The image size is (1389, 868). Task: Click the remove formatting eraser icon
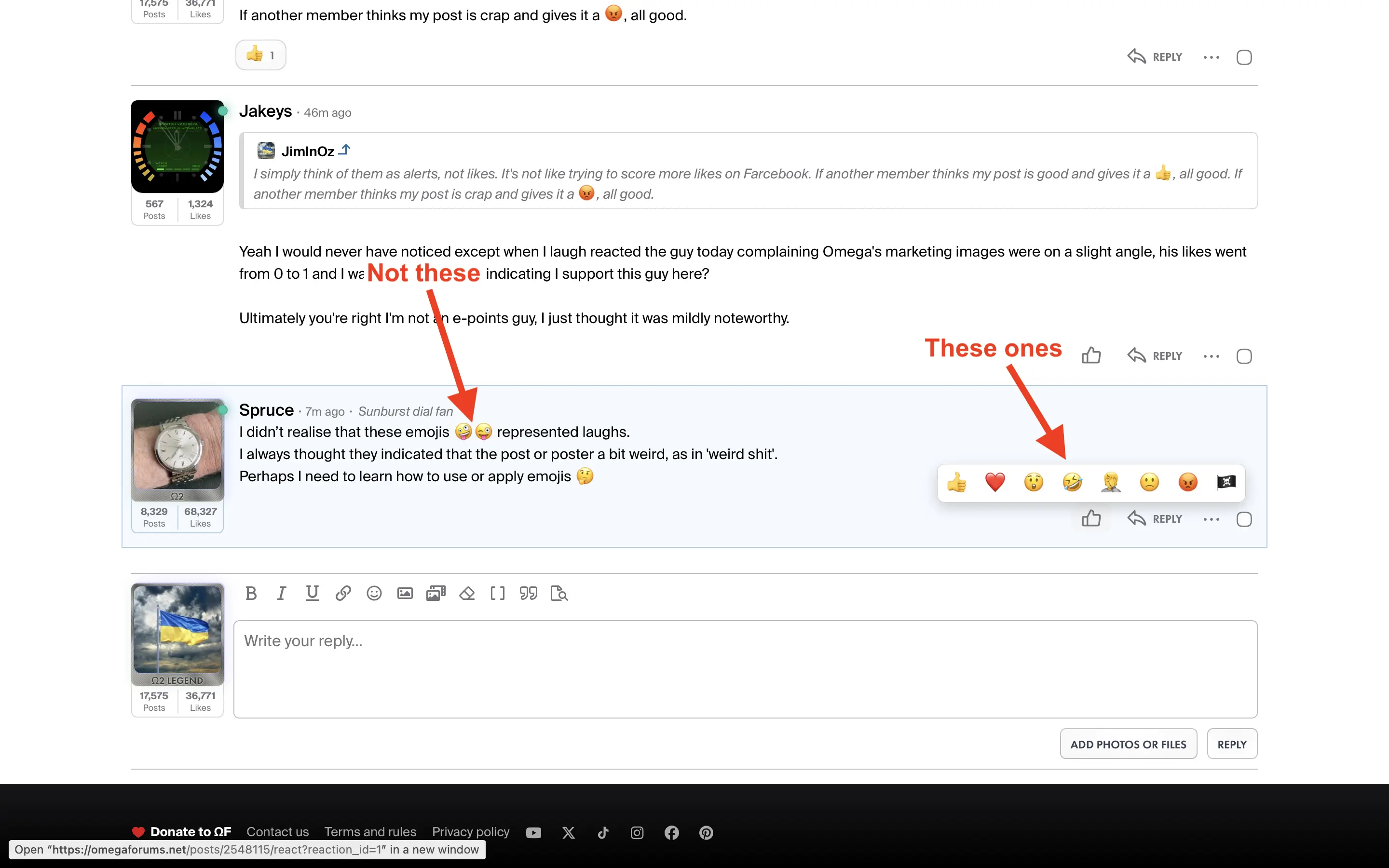coord(467,593)
